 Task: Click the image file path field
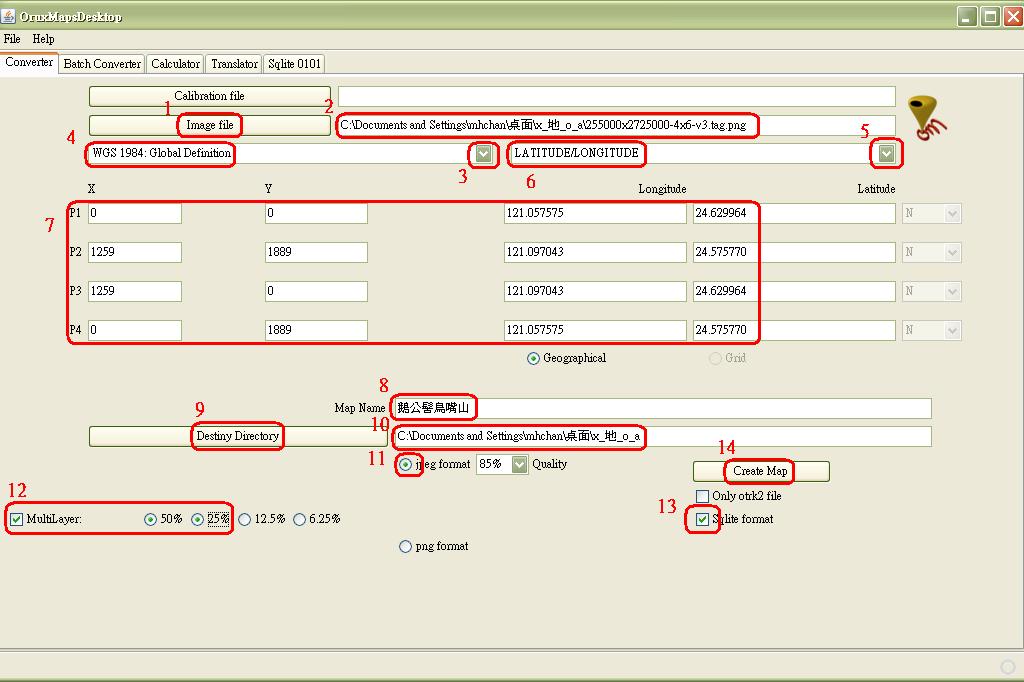coord(616,125)
